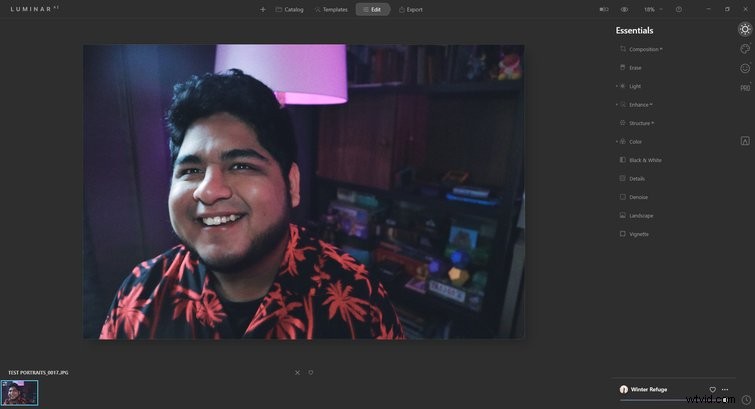Favorite the Winter Refuge template heart
Screen dimensions: 755x409
click(x=713, y=389)
